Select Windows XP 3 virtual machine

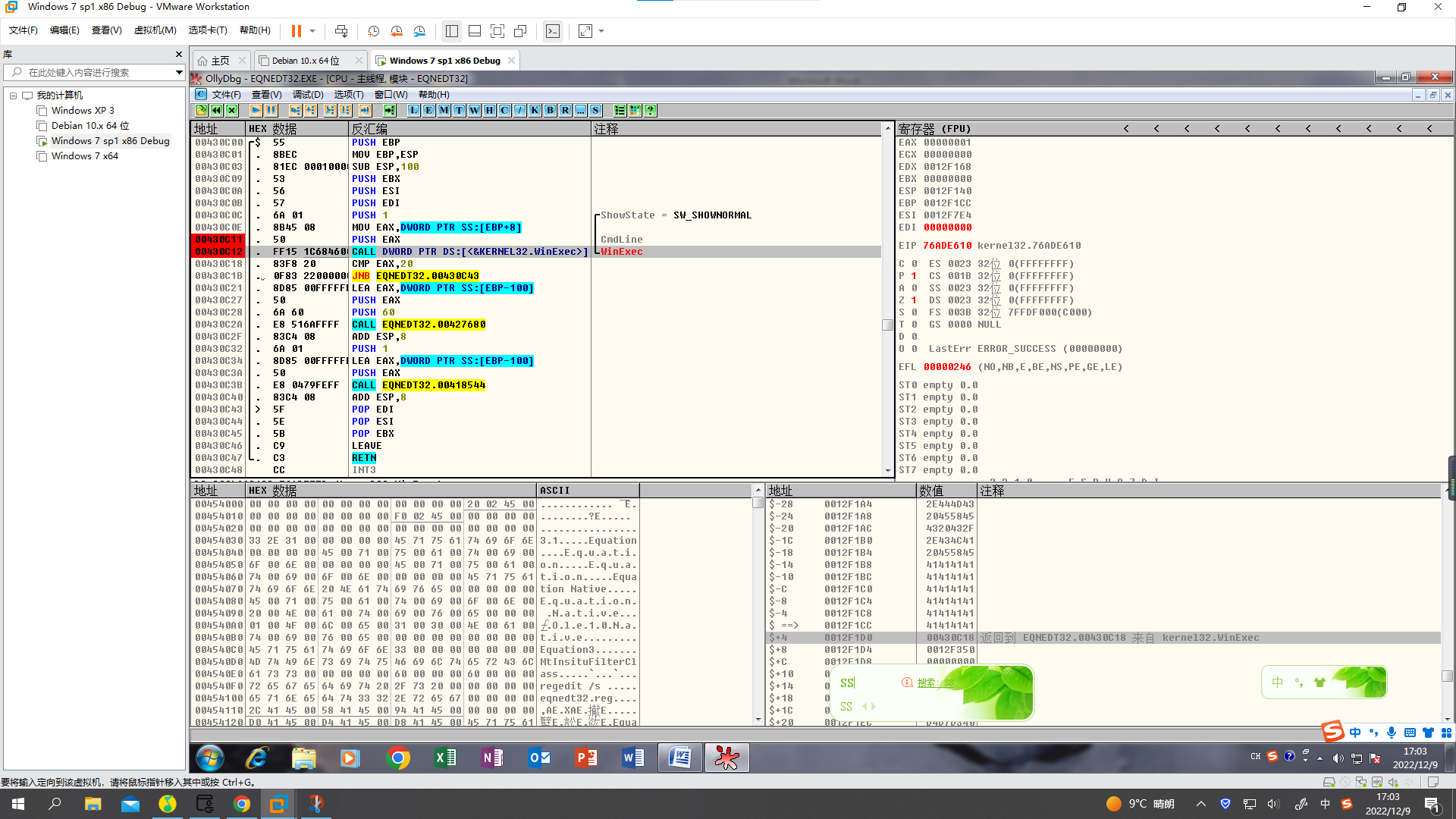coord(83,111)
